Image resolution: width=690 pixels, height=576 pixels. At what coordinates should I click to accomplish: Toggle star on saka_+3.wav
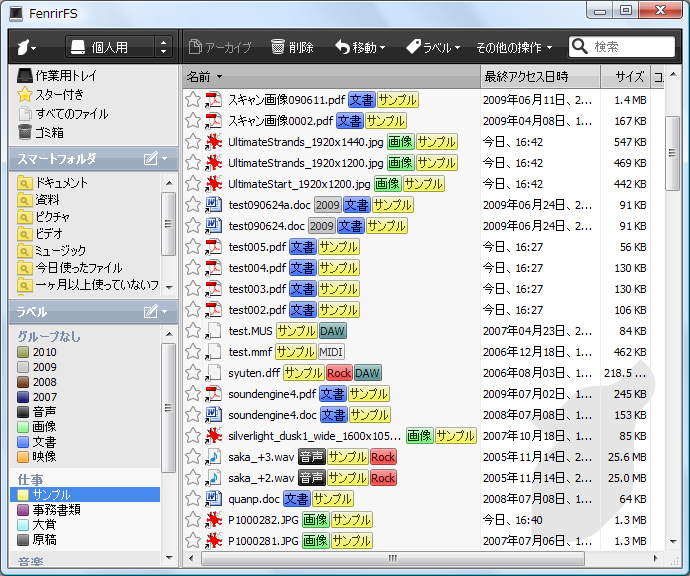(193, 457)
